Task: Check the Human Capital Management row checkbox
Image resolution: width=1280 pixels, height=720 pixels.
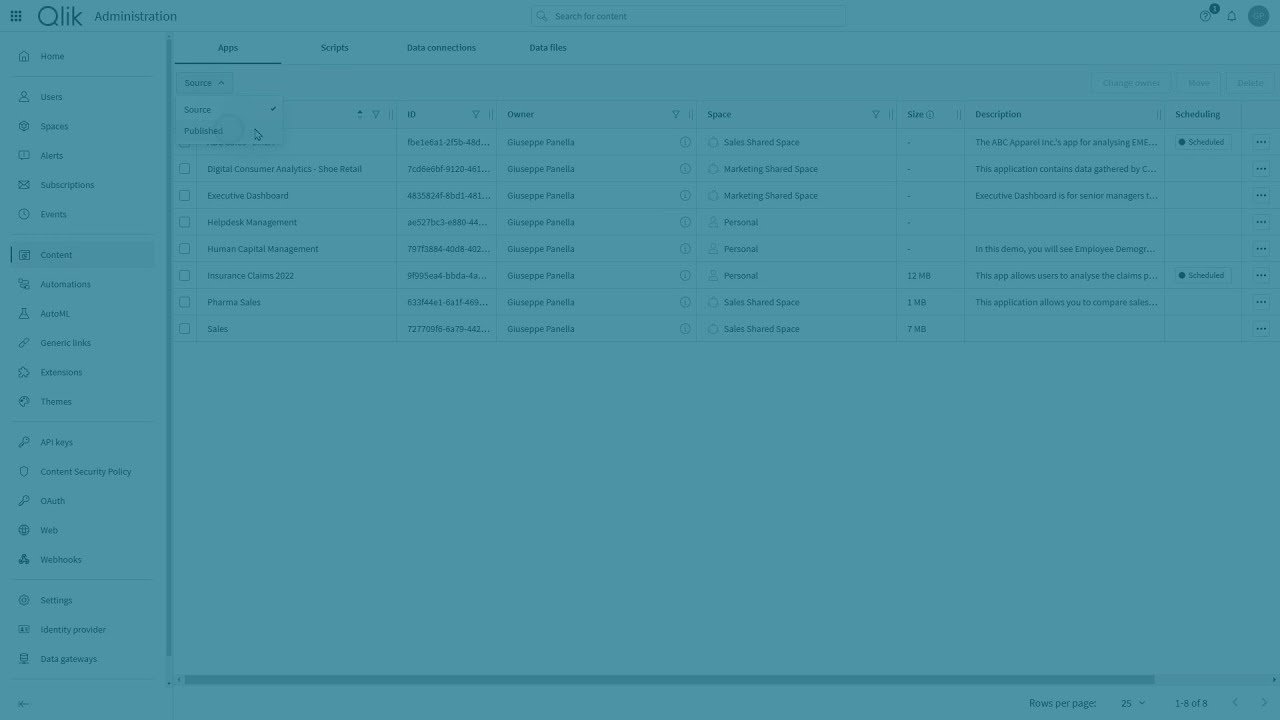Action: [x=184, y=248]
